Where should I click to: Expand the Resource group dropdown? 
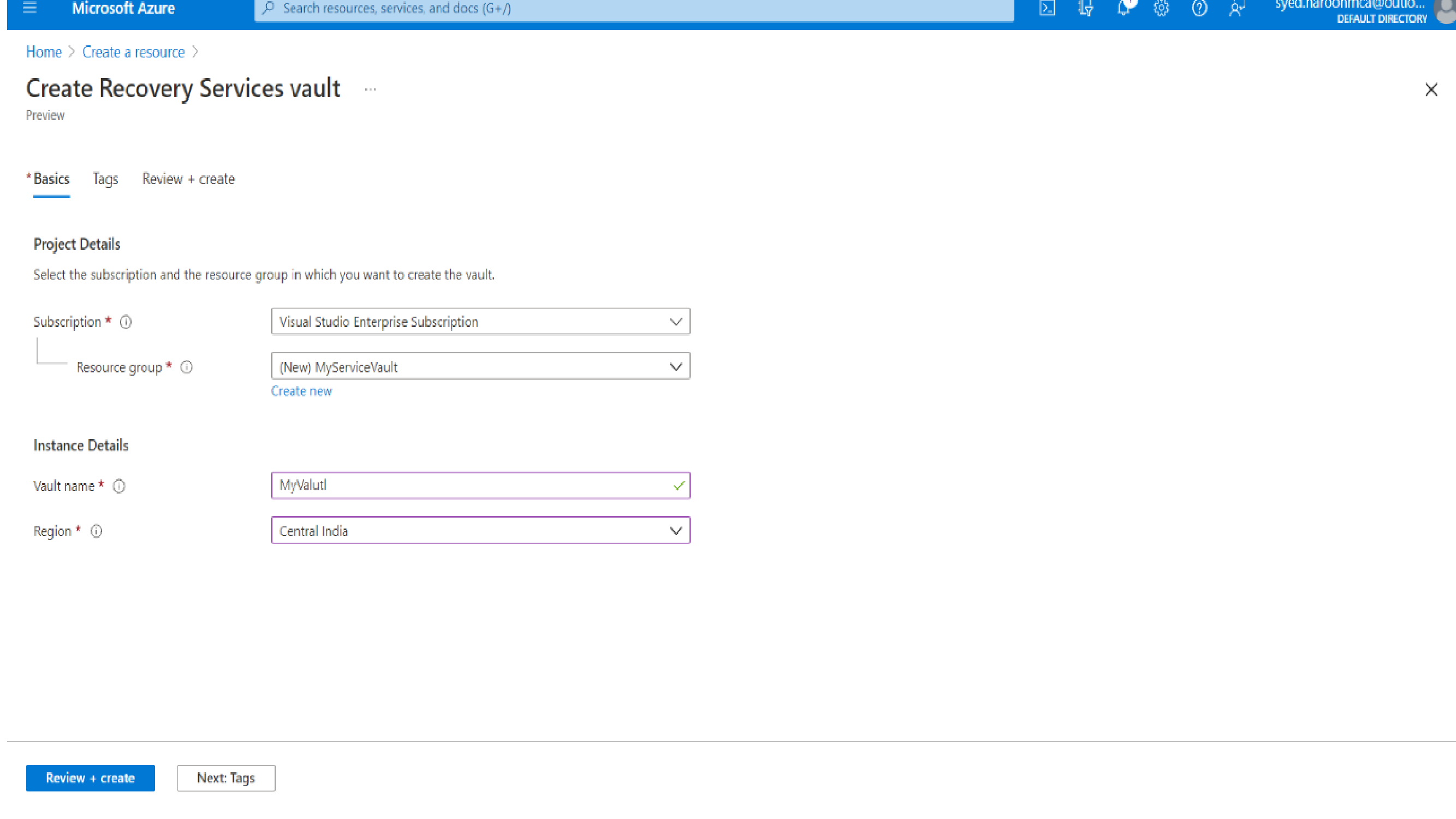tap(480, 366)
